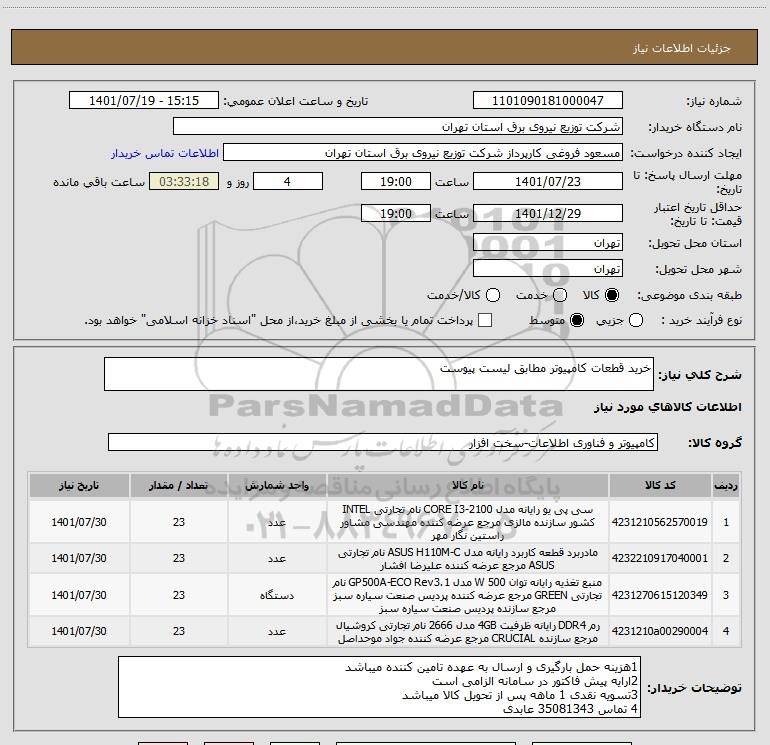This screenshot has height=745, width=770.
Task: Click the price validity date 1401/12/29
Action: [x=548, y=213]
